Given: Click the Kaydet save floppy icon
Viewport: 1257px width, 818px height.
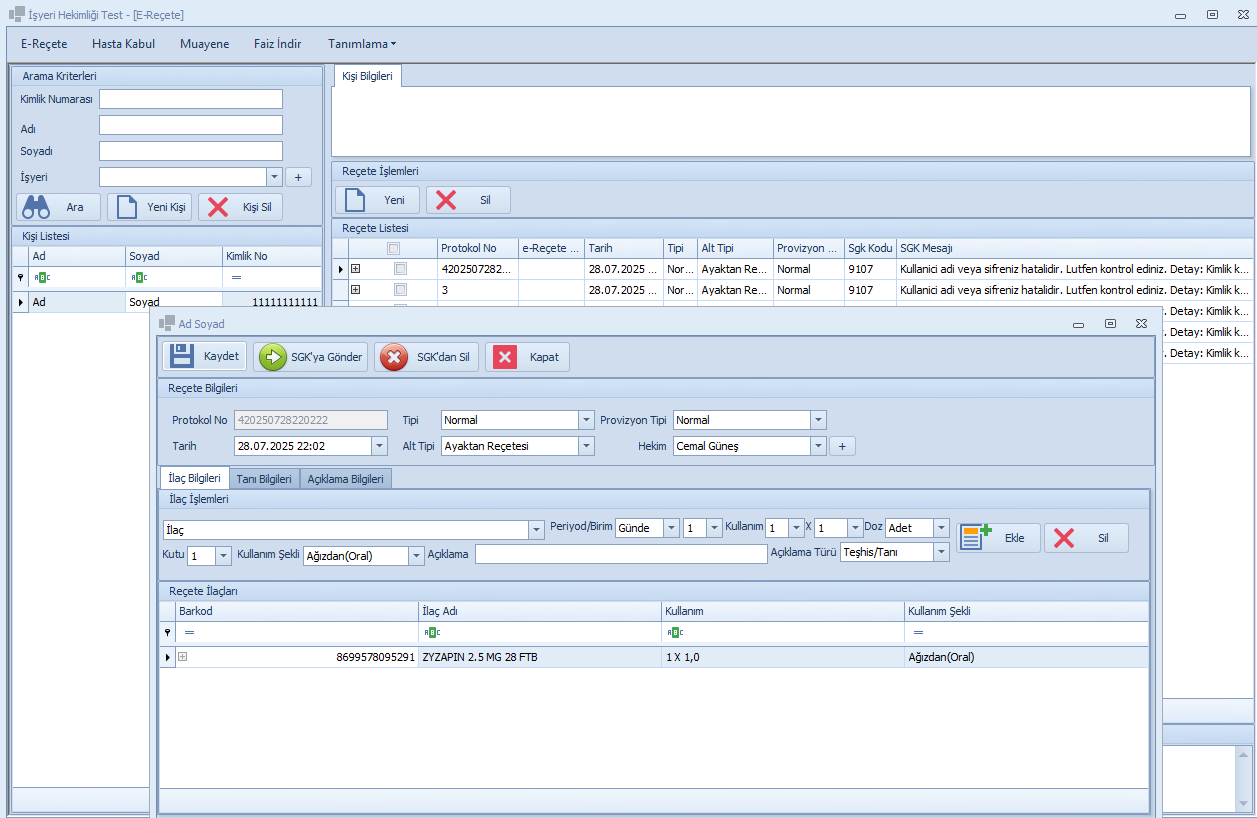Looking at the screenshot, I should pyautogui.click(x=181, y=357).
